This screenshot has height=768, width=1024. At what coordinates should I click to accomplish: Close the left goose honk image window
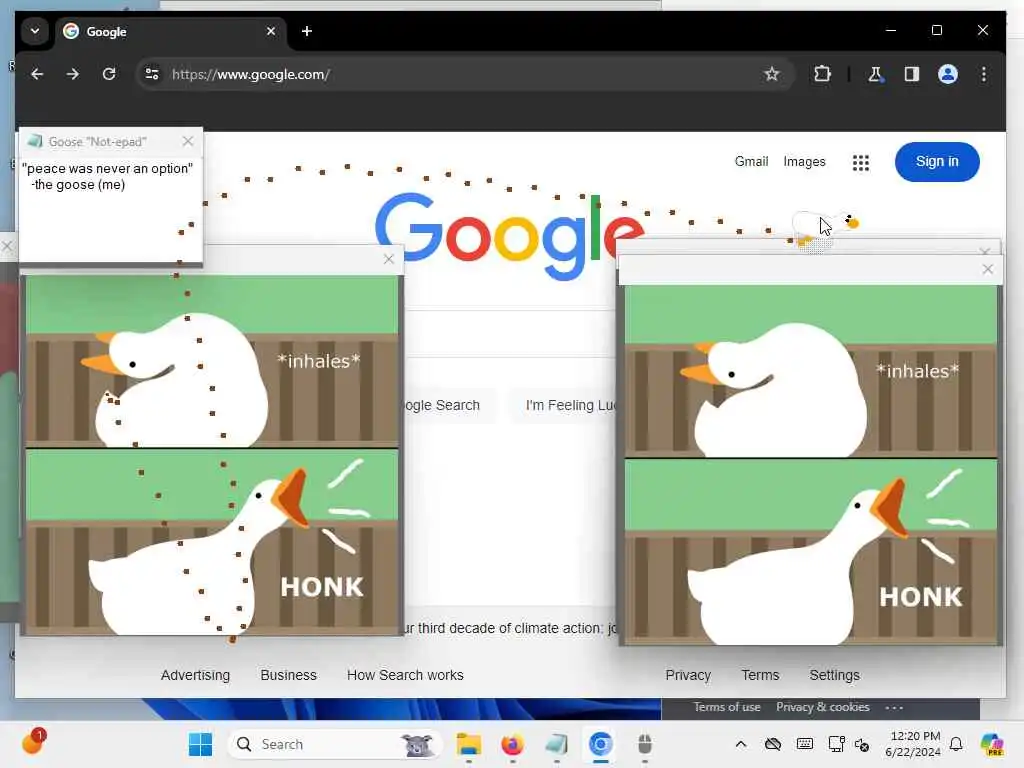point(389,259)
